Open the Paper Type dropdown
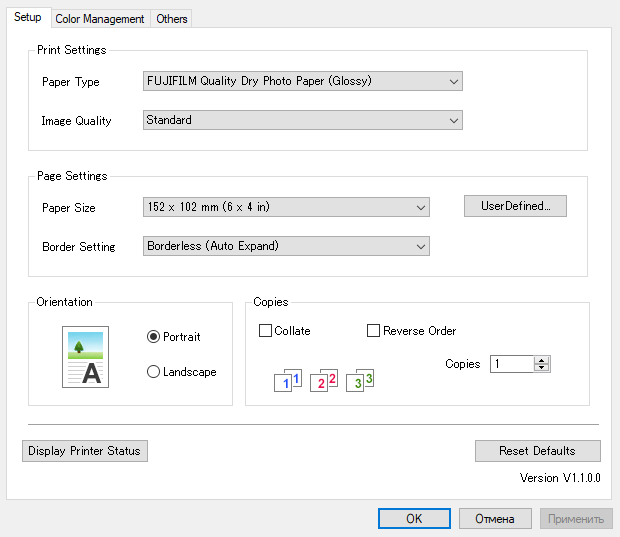 point(302,81)
